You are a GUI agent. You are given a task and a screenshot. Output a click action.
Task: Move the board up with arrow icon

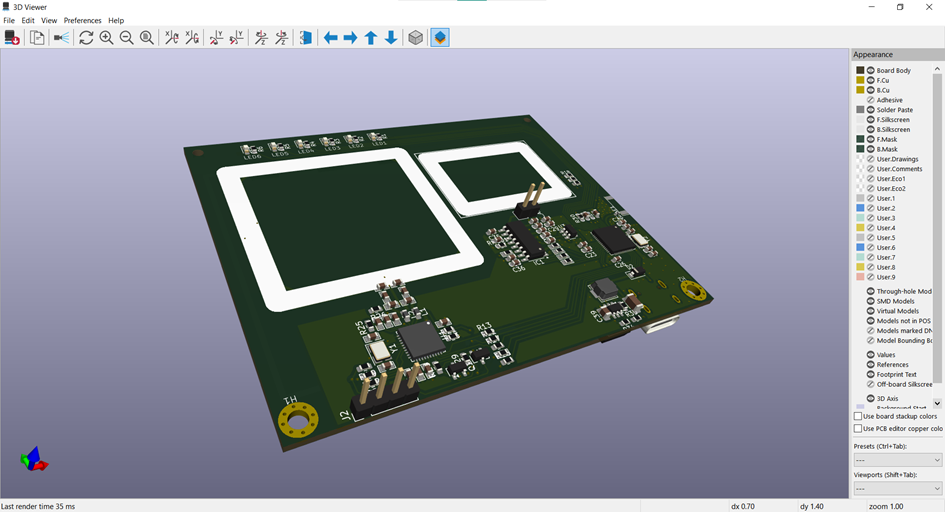371,38
